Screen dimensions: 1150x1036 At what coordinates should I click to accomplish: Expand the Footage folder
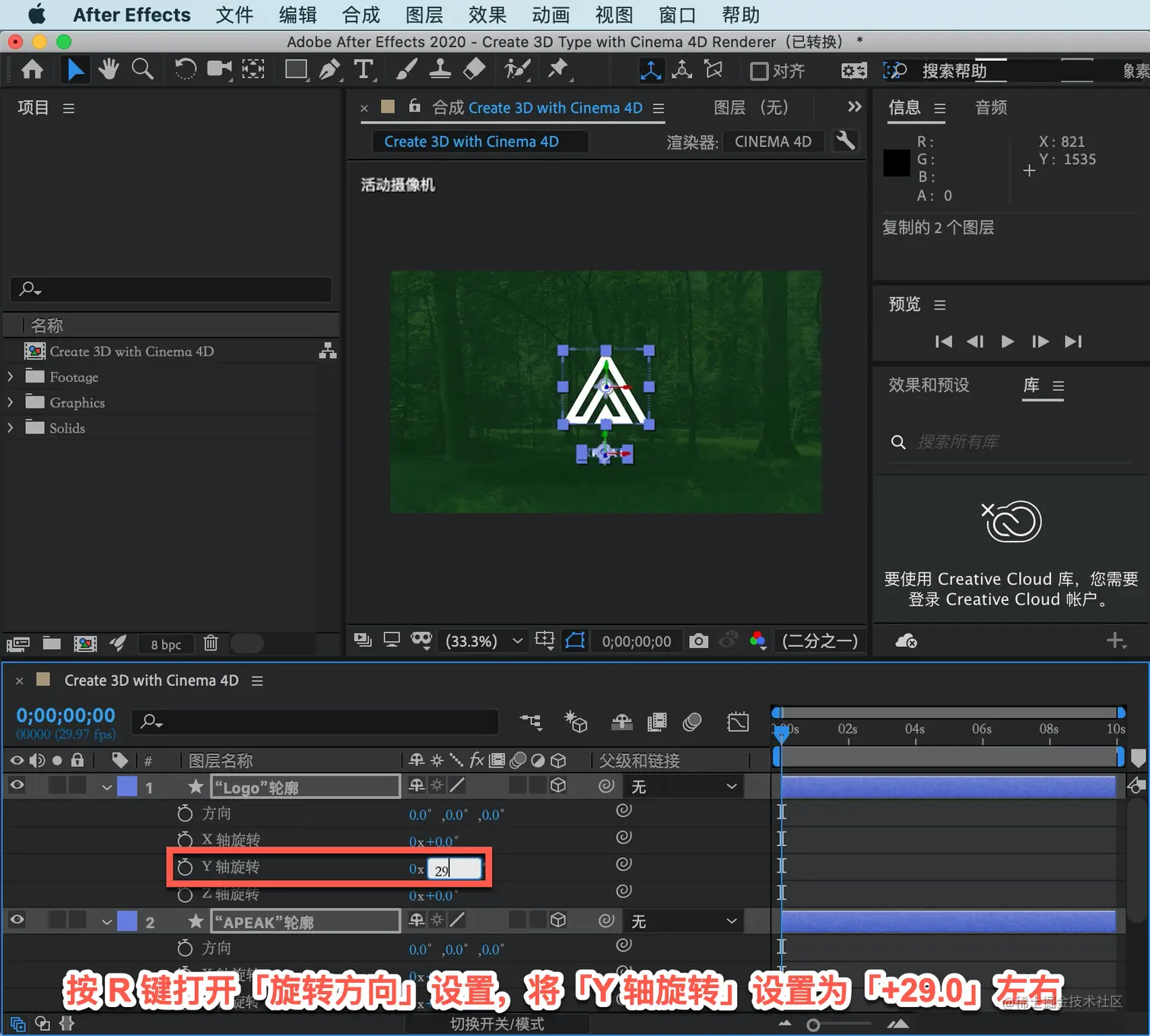click(x=11, y=377)
